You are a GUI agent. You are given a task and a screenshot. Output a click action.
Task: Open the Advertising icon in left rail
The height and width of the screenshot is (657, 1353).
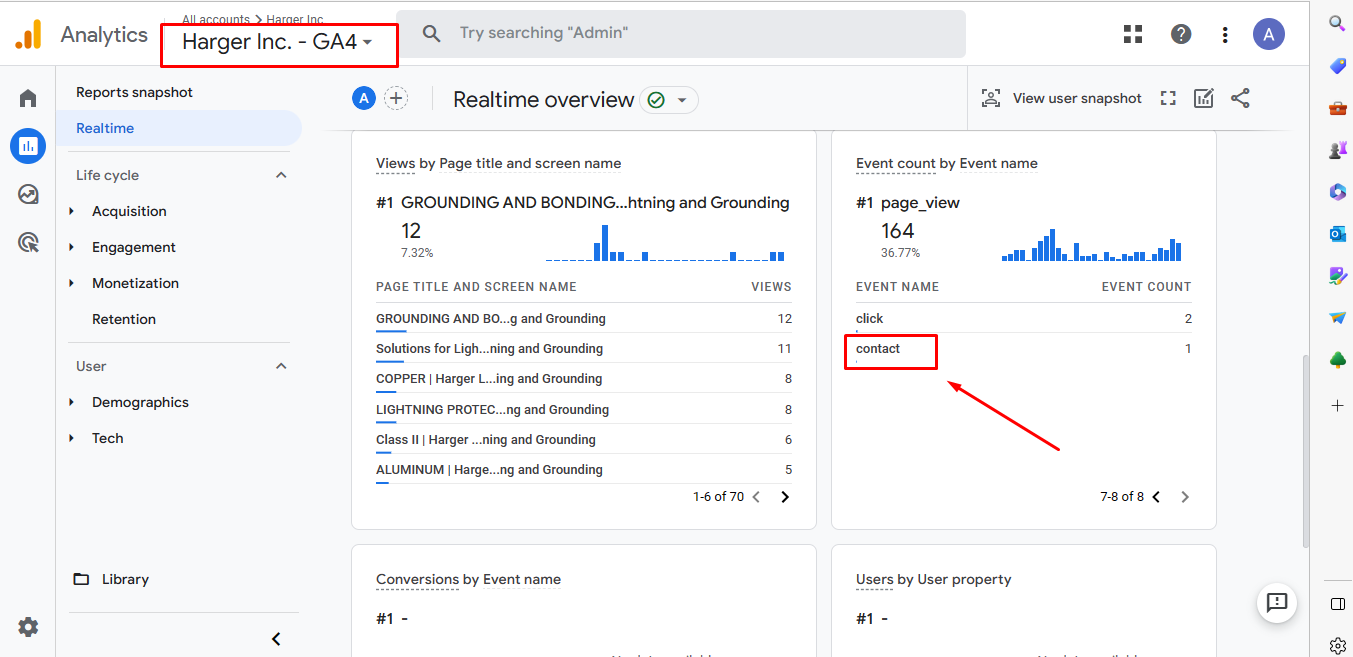pyautogui.click(x=28, y=242)
